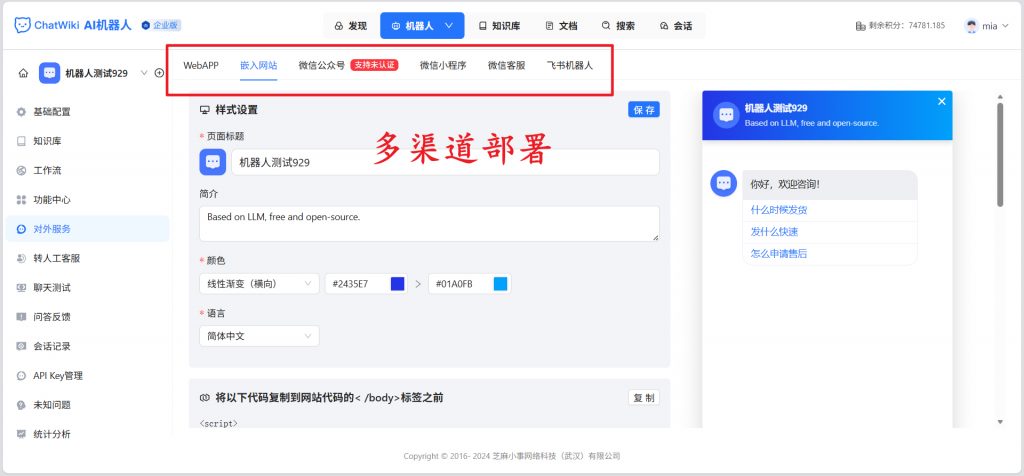The height and width of the screenshot is (476, 1024).
Task: Click the #01A0FB light blue color swatch
Action: pos(500,283)
